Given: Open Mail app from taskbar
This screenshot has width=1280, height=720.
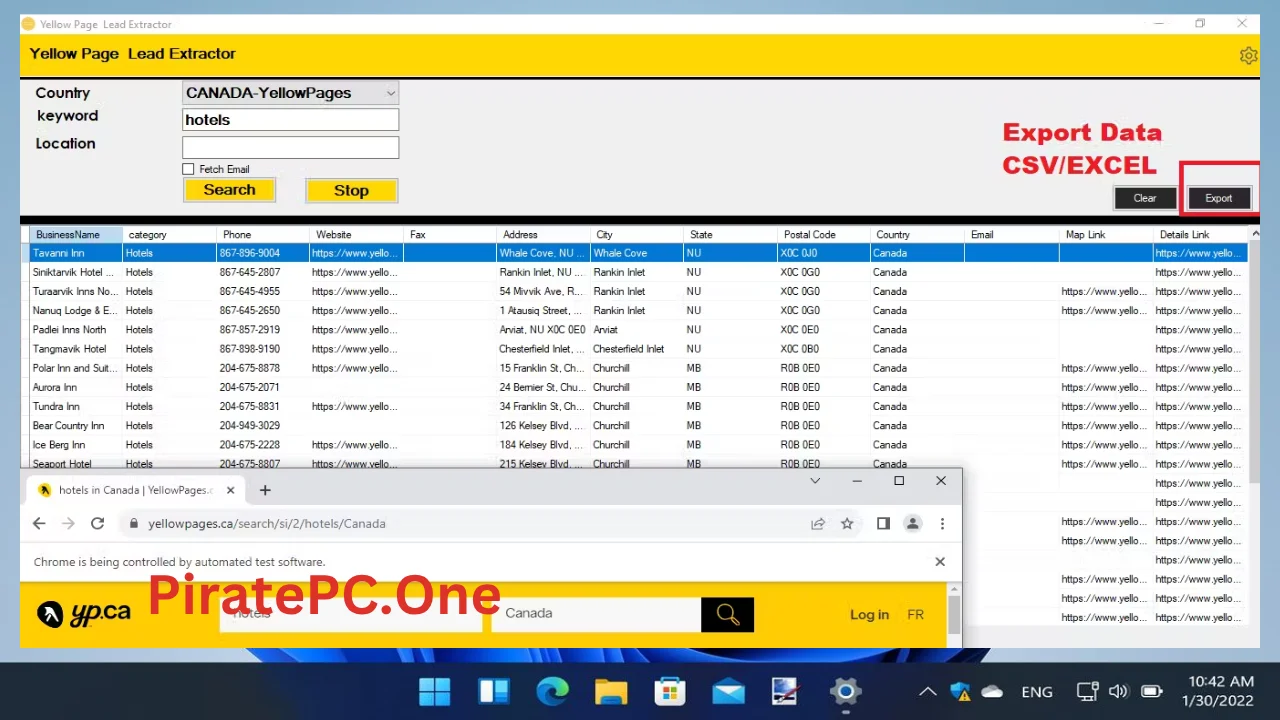Looking at the screenshot, I should [x=728, y=692].
